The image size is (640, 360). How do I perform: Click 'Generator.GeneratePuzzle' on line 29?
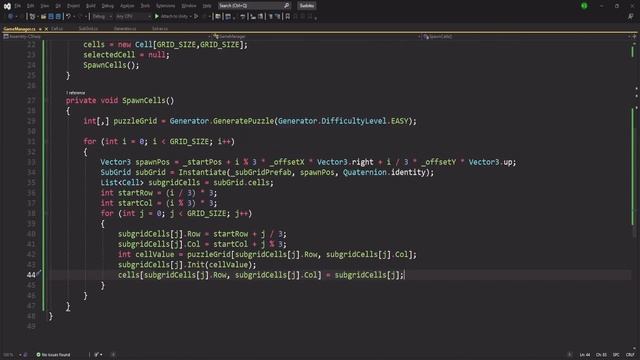[222, 121]
